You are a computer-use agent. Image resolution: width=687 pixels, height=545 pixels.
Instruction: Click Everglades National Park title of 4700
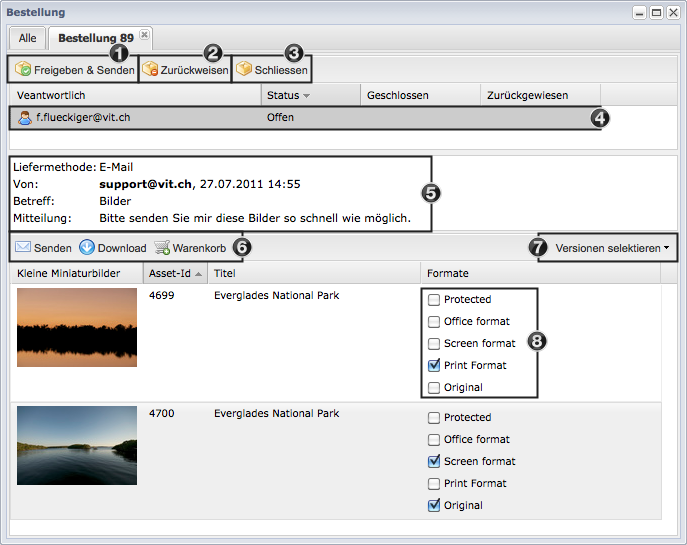click(276, 413)
